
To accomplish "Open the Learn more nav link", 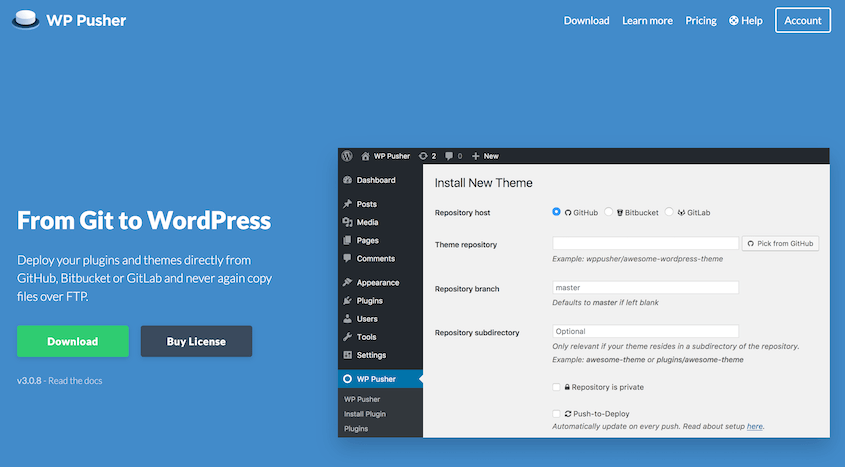I will (647, 20).
